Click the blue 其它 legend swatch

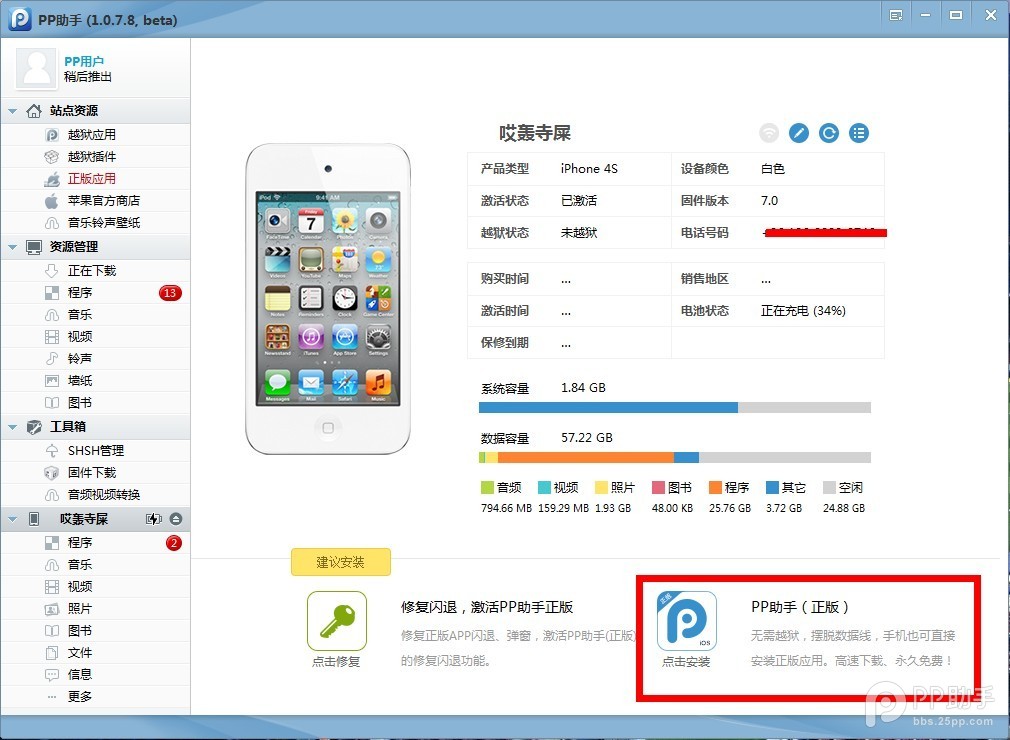[772, 488]
